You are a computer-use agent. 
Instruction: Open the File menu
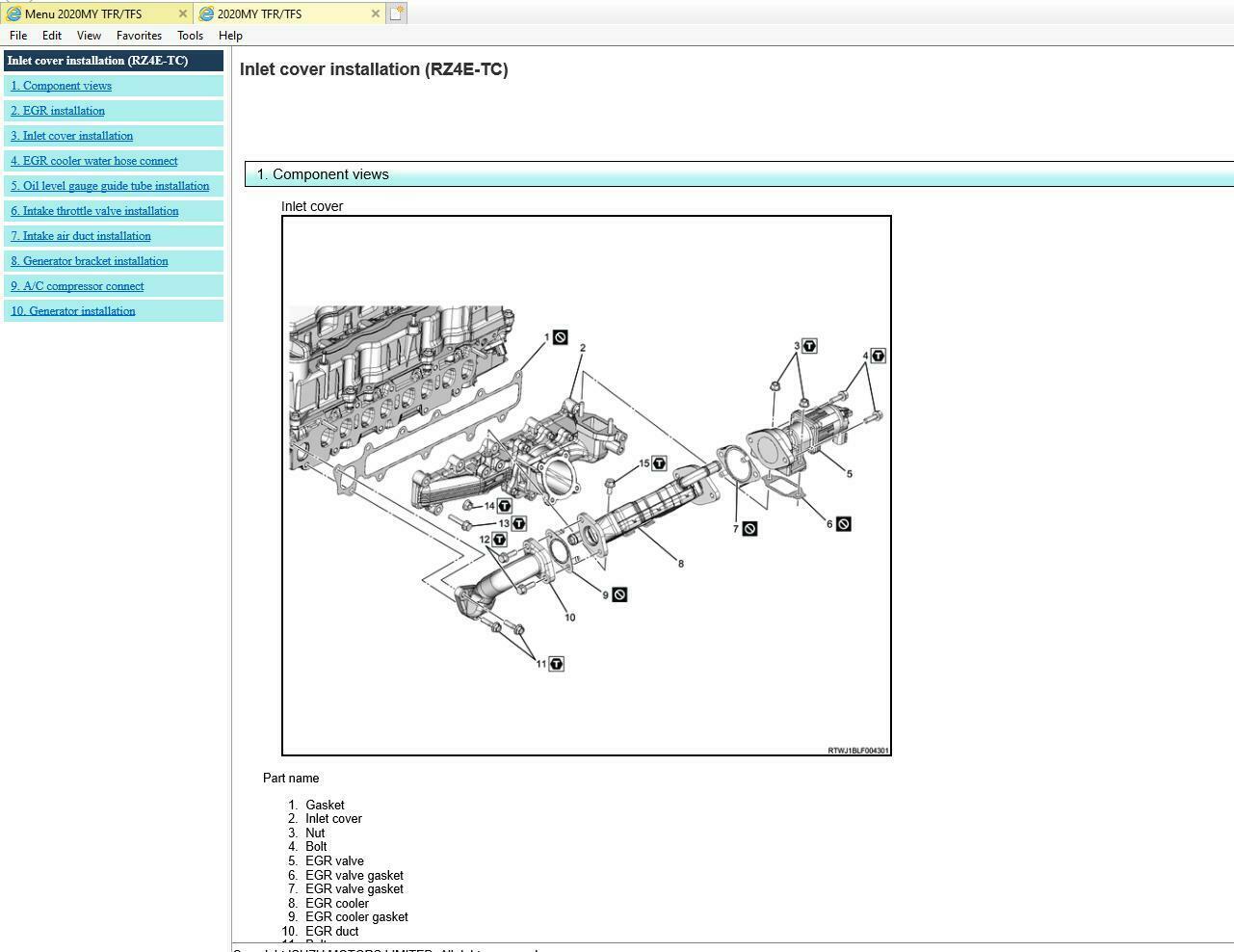pyautogui.click(x=18, y=36)
